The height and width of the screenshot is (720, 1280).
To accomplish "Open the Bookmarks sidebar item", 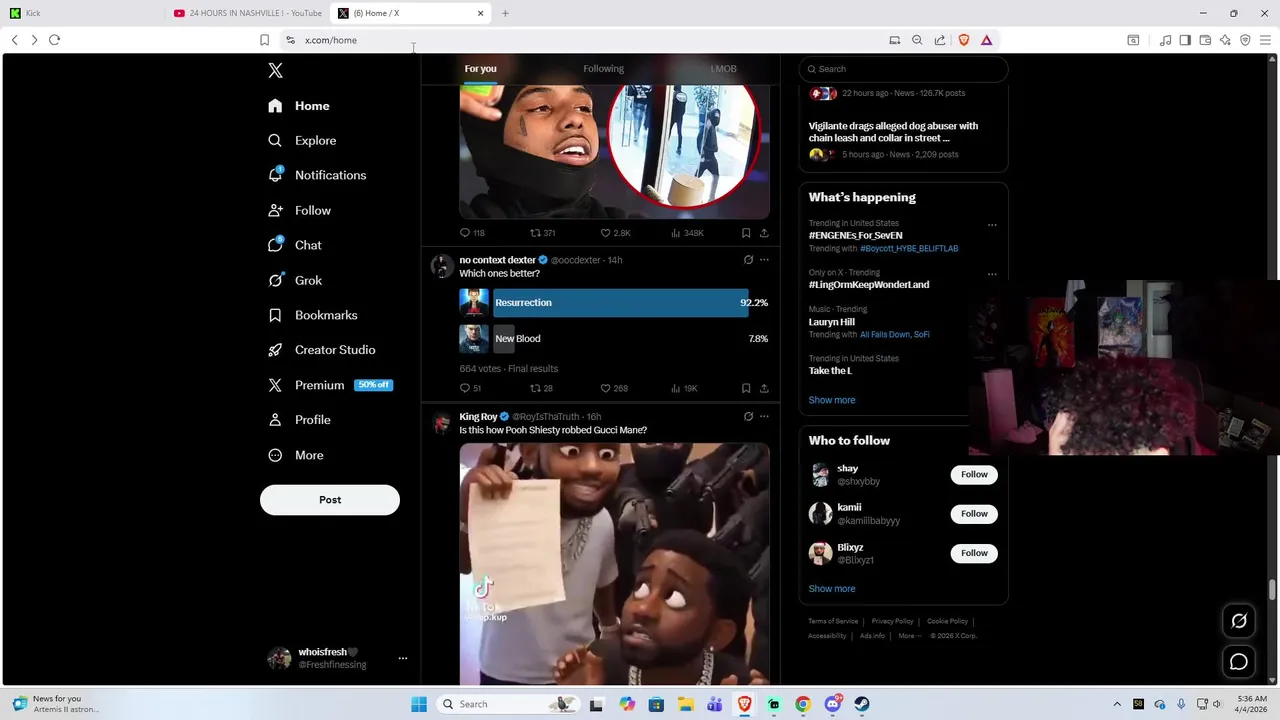I will [x=313, y=315].
